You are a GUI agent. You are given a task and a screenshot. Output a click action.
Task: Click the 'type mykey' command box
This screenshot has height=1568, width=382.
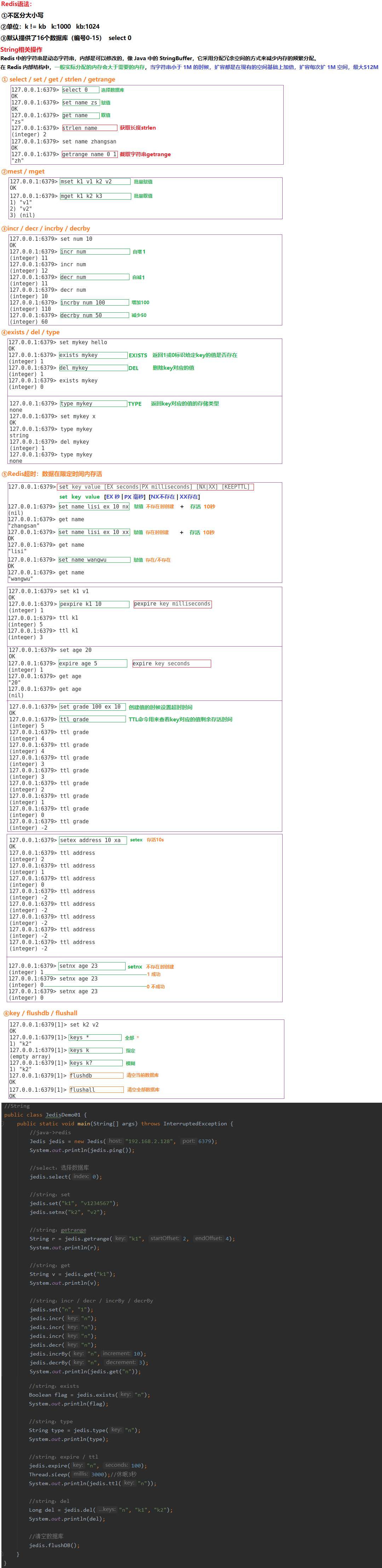click(x=92, y=404)
